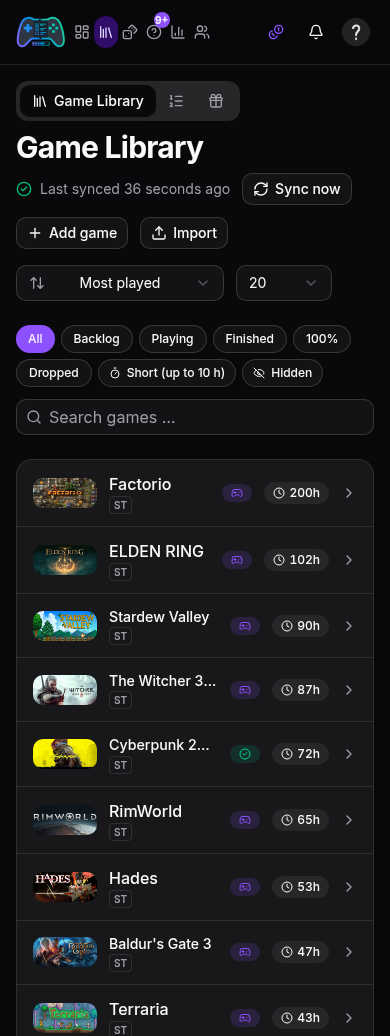This screenshot has height=1036, width=390.
Task: Expand the Factorio row chevron
Action: coord(349,493)
